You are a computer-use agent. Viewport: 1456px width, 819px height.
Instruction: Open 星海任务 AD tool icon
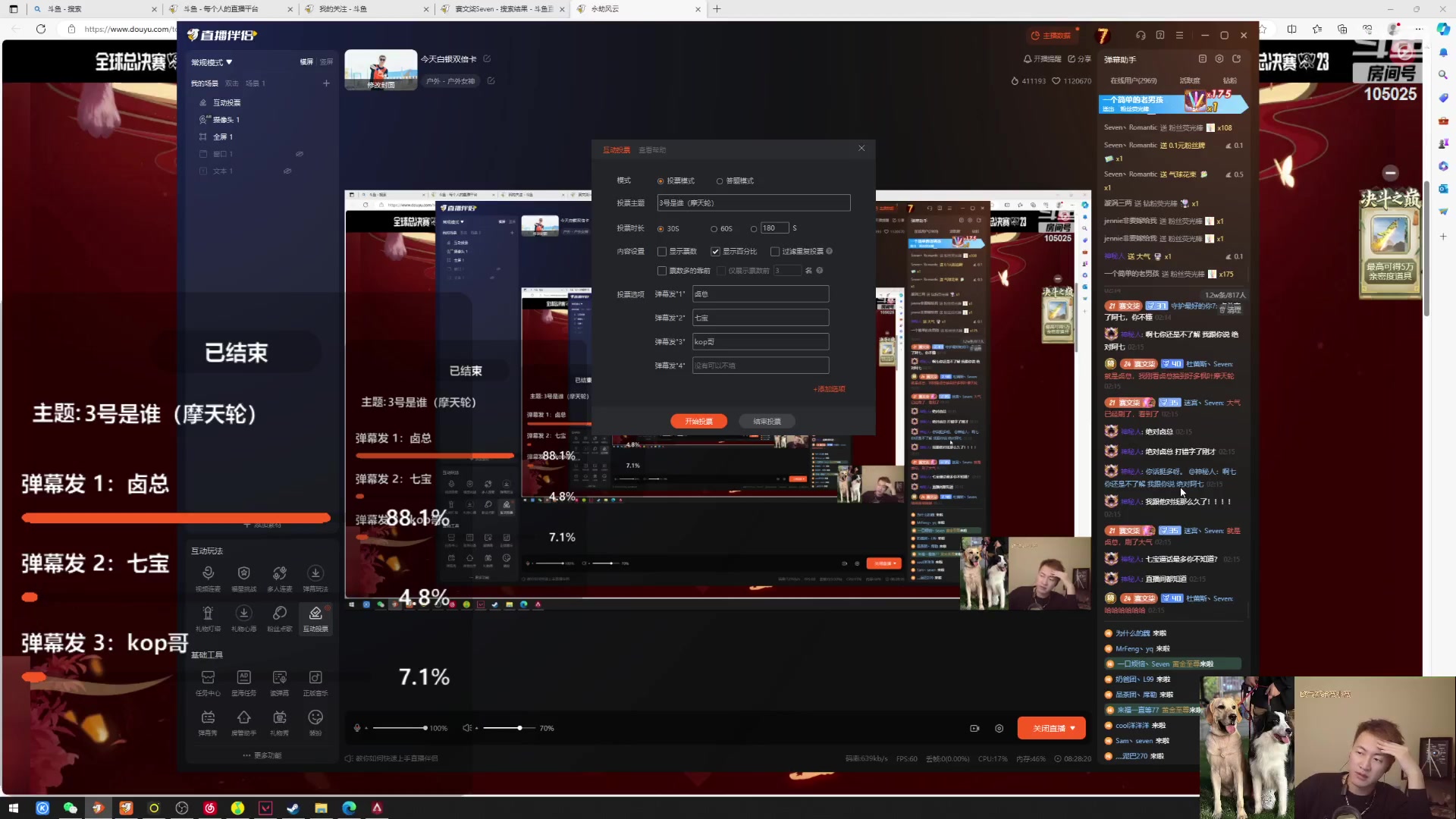[243, 682]
